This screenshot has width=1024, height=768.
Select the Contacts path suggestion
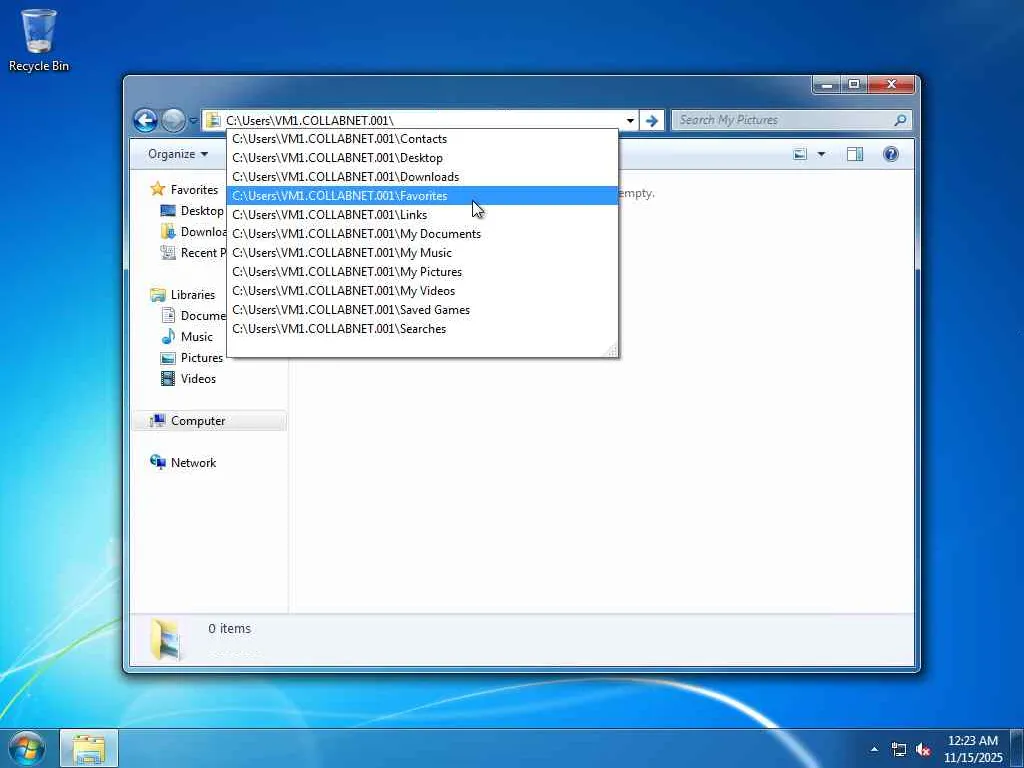point(422,139)
